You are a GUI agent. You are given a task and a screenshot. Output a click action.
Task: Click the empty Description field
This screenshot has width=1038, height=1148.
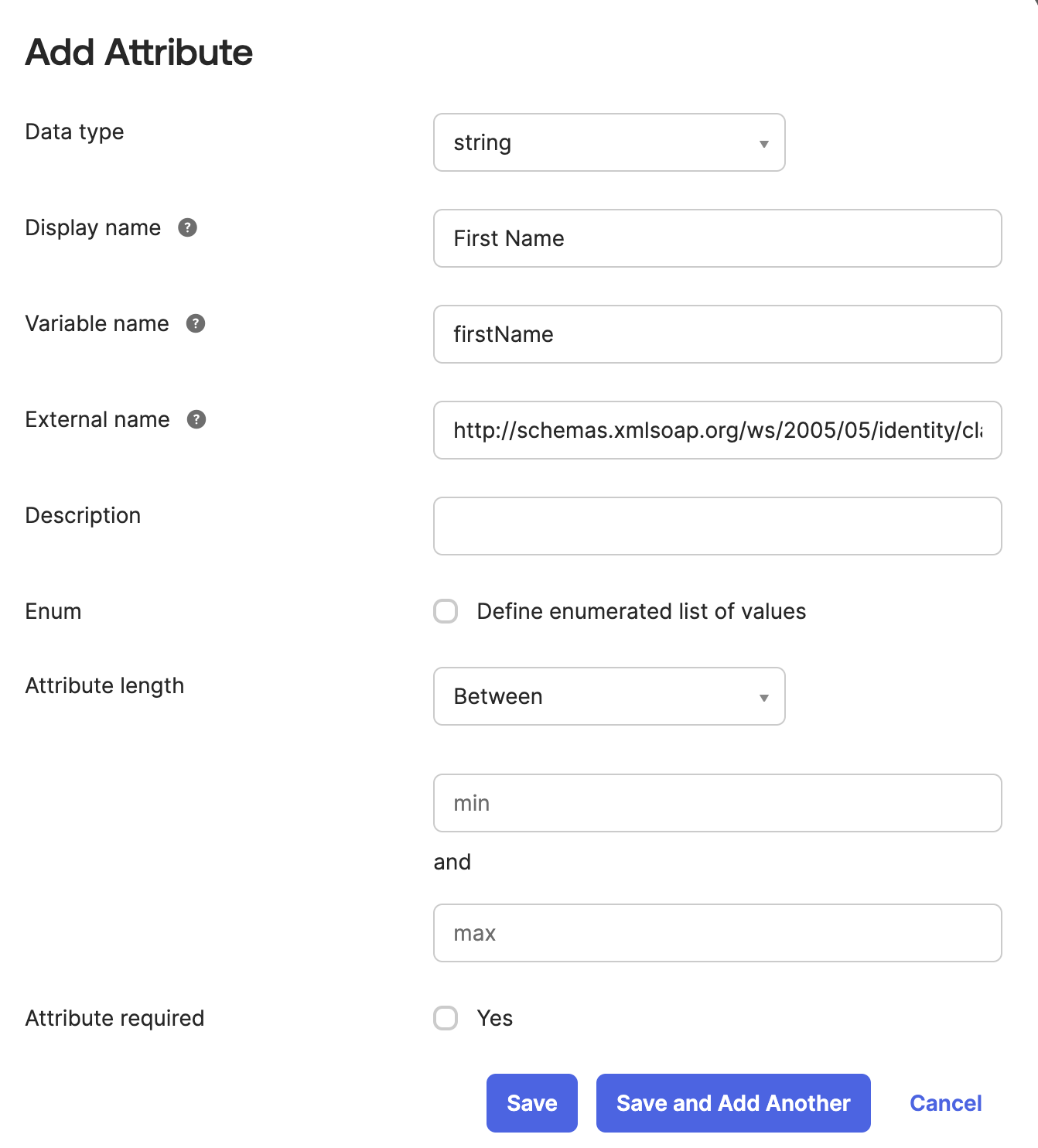click(x=717, y=526)
